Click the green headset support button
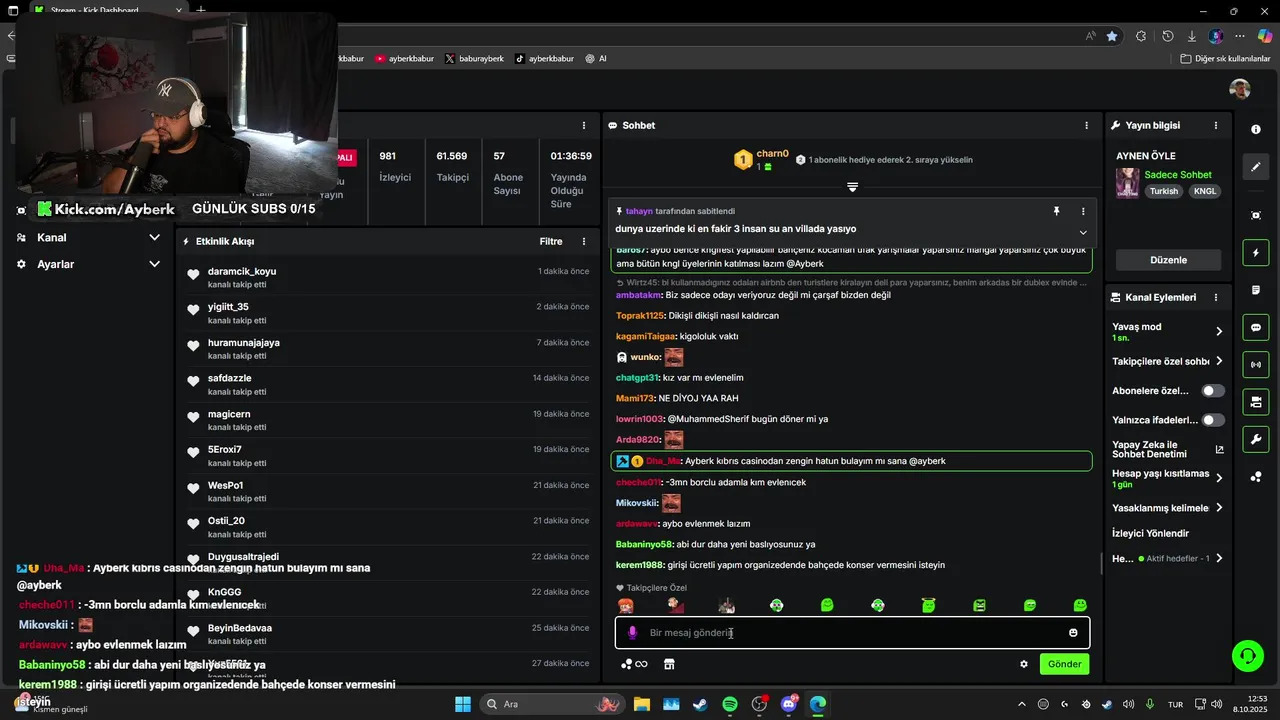 click(1247, 656)
